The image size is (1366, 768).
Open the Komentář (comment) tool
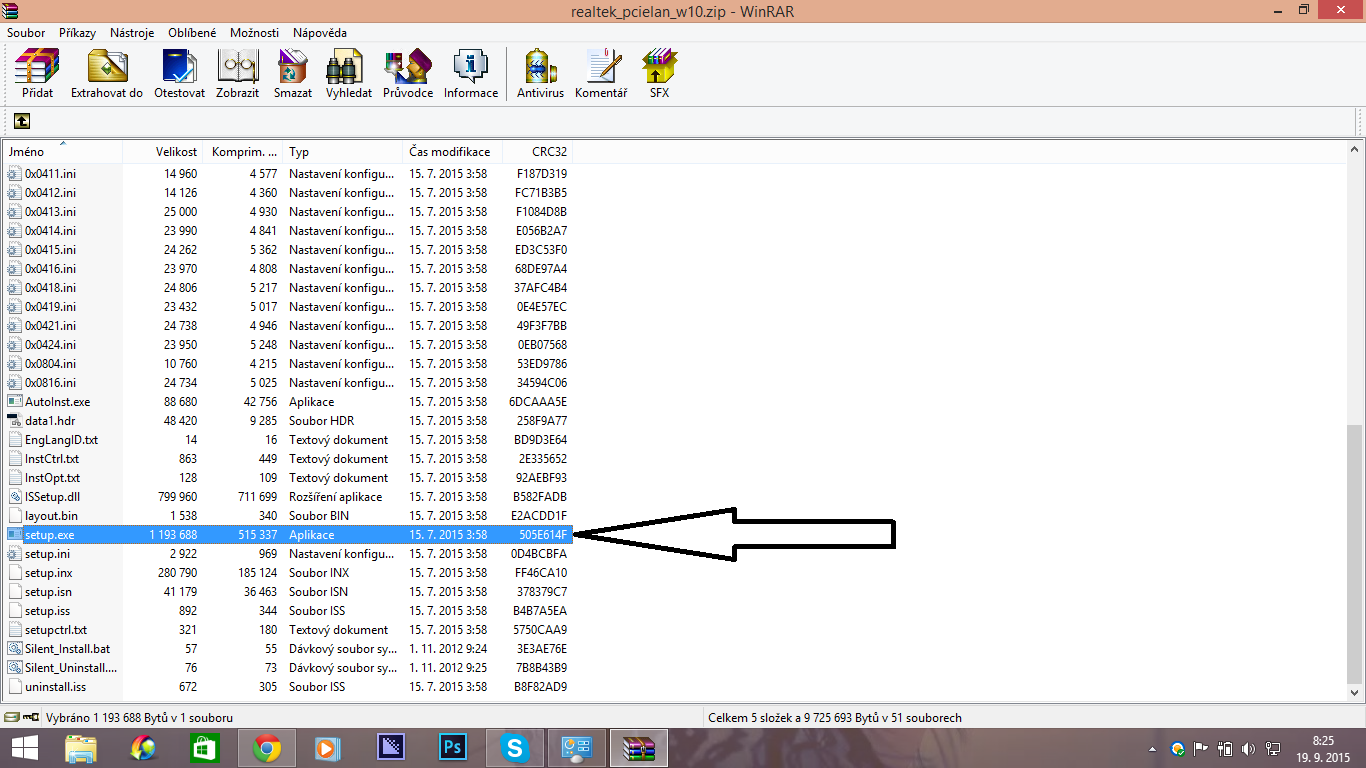601,73
